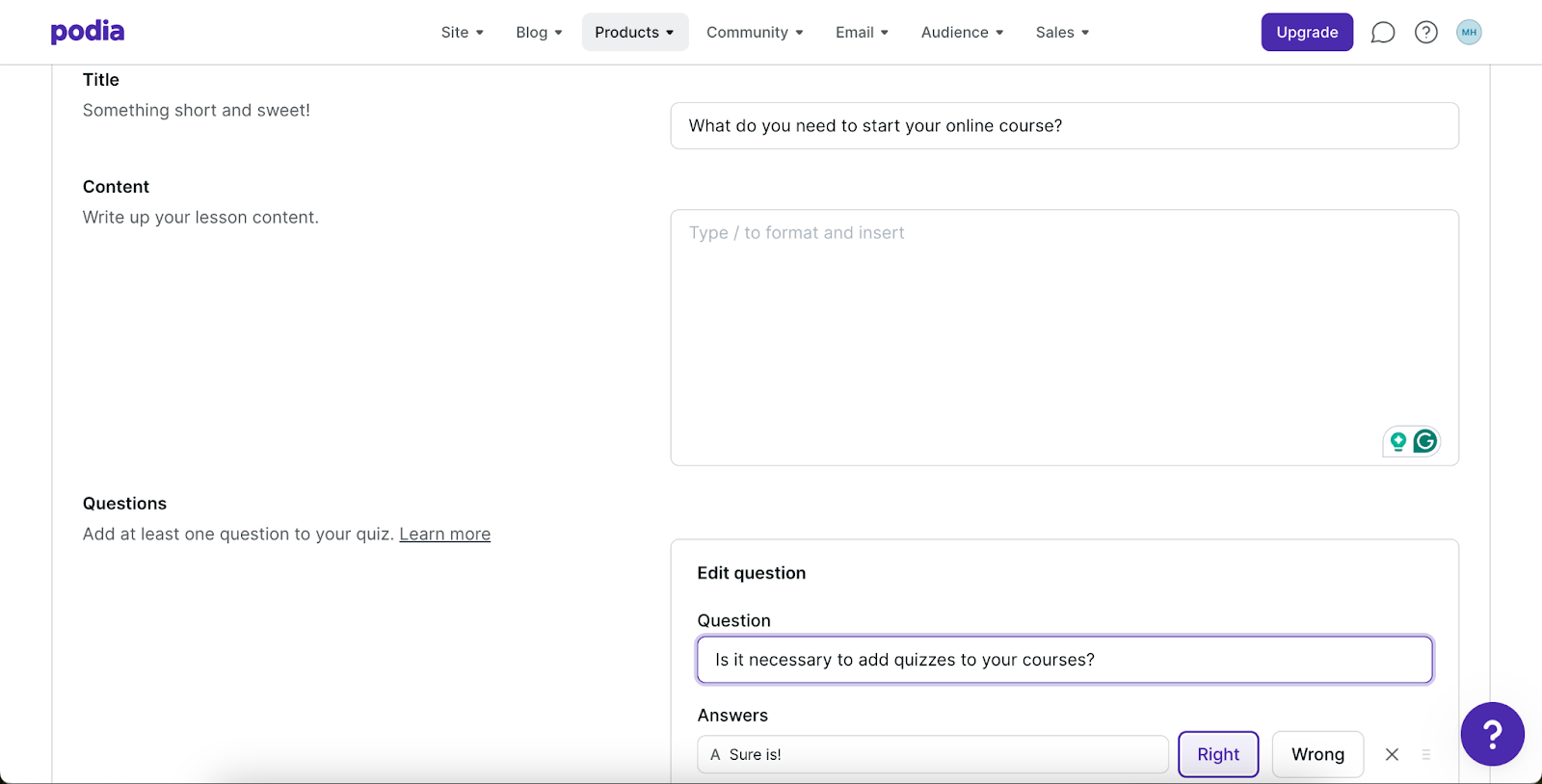This screenshot has width=1542, height=784.
Task: Click the 'Content' section label
Action: click(x=116, y=187)
